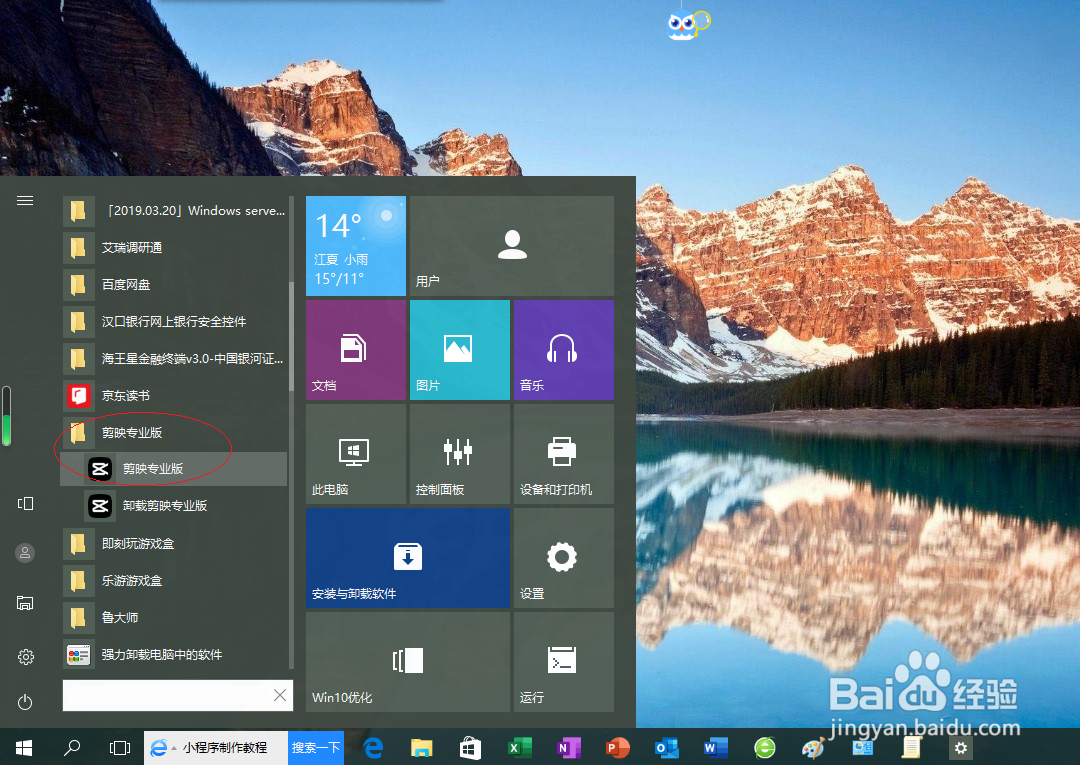
Task: Expand the 乐游游戏盒 folder
Action: (174, 580)
